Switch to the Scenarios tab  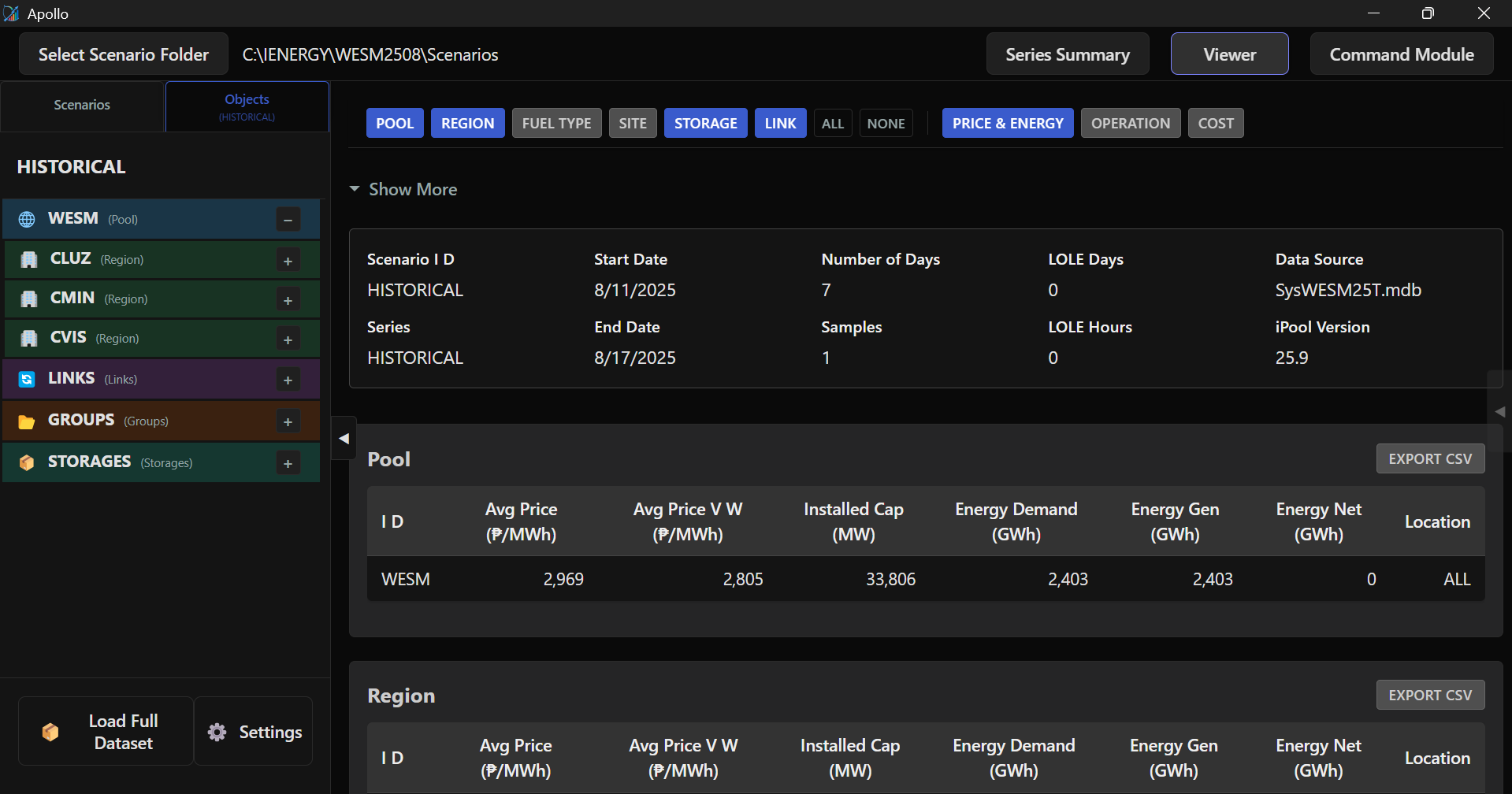click(82, 106)
